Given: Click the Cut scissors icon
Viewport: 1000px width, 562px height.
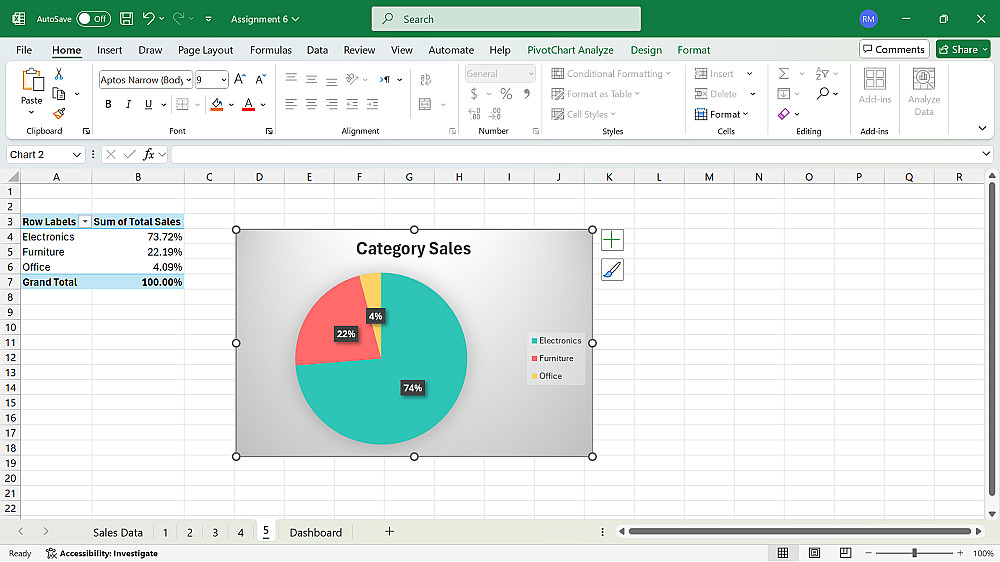Looking at the screenshot, I should [59, 74].
